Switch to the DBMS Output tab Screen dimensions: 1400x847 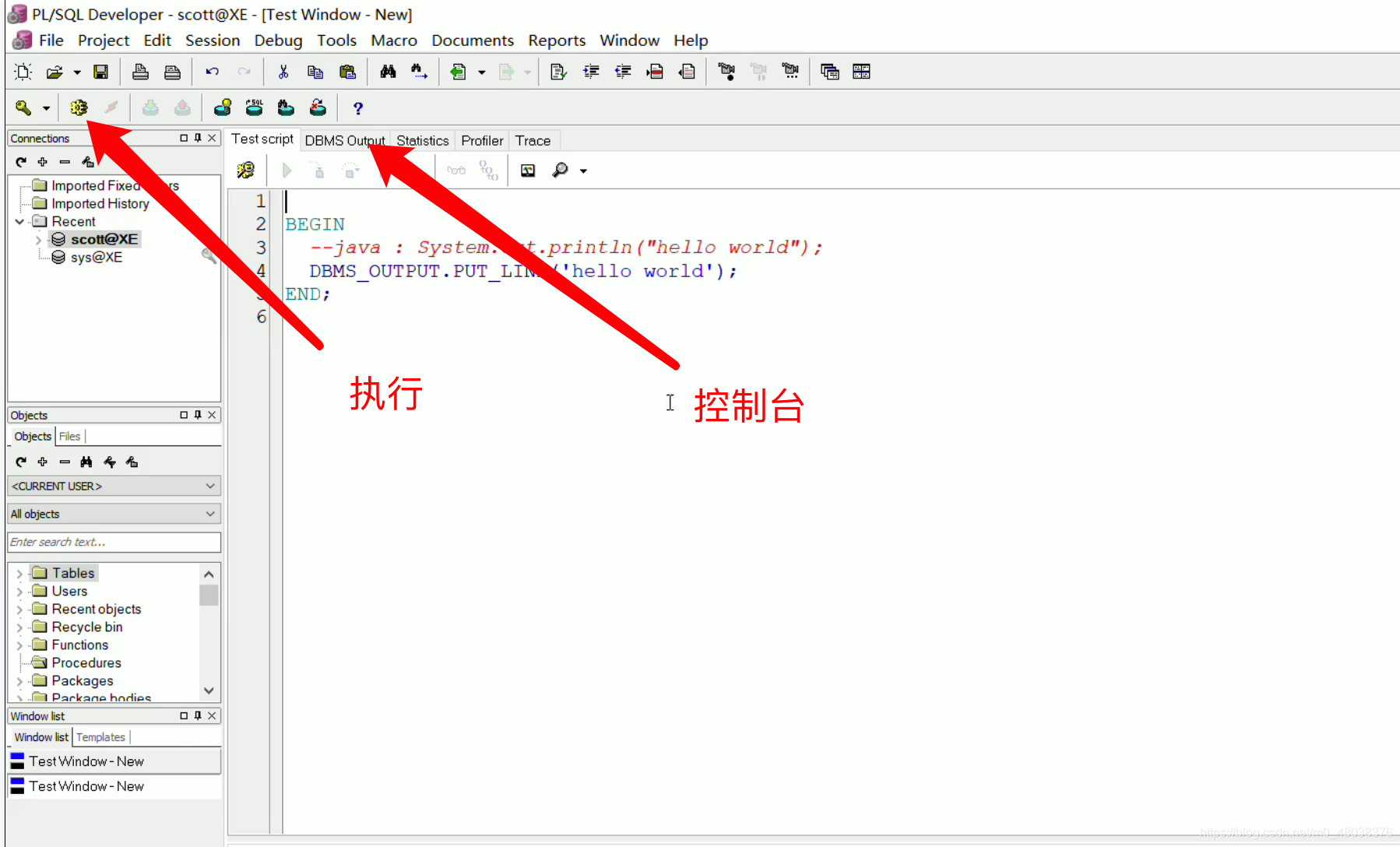(x=345, y=140)
